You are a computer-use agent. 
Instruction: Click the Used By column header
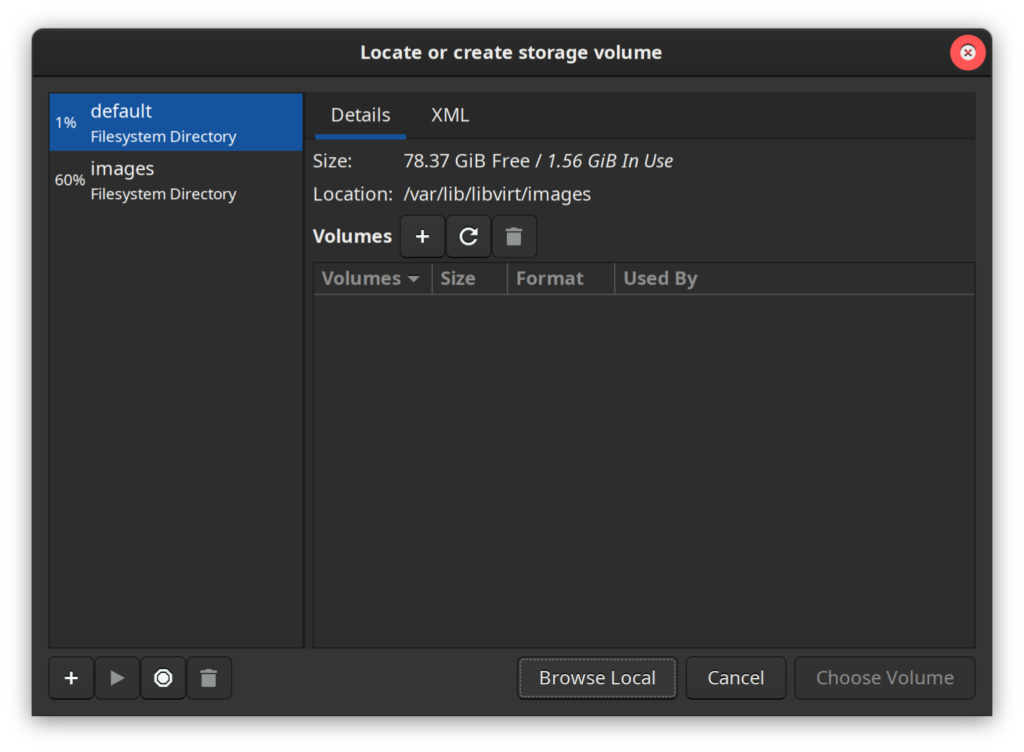[x=660, y=279]
